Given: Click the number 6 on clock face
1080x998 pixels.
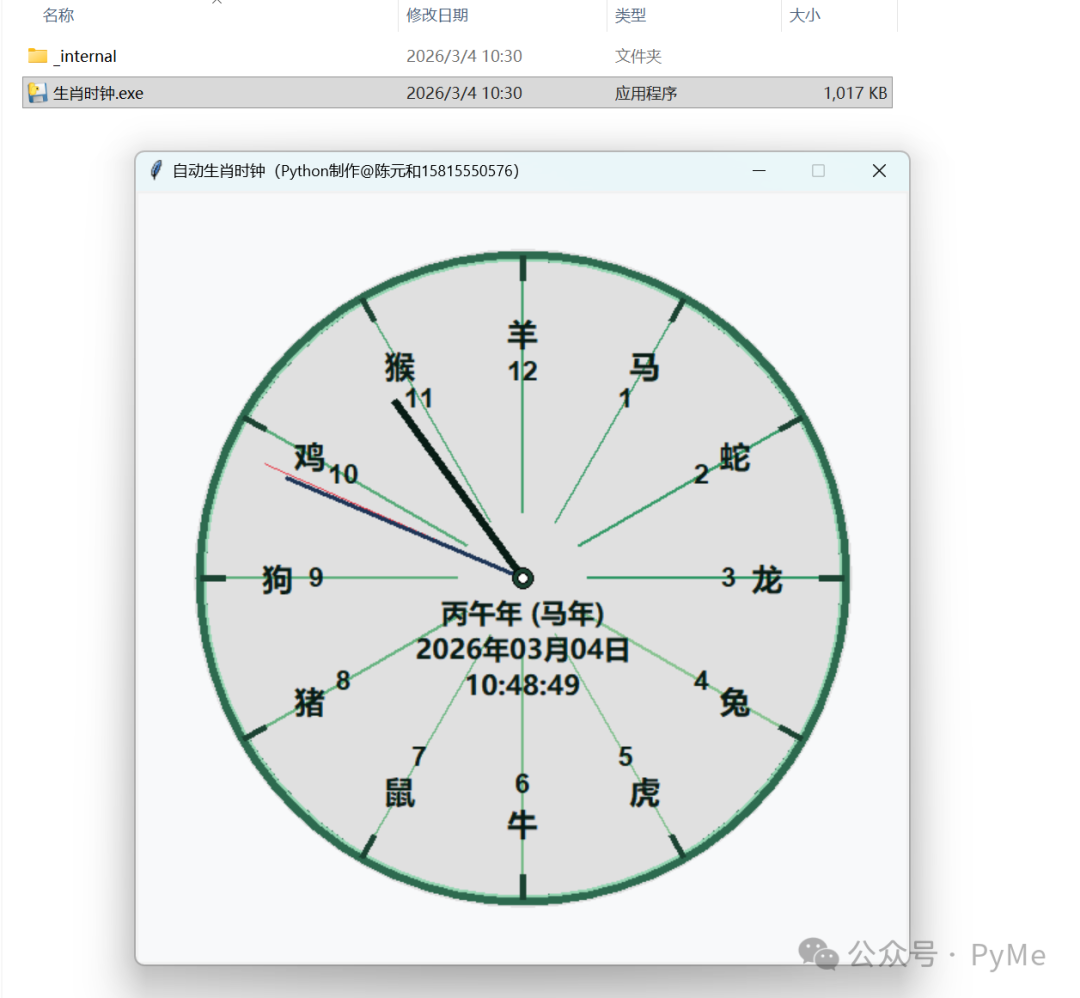Looking at the screenshot, I should click(523, 784).
